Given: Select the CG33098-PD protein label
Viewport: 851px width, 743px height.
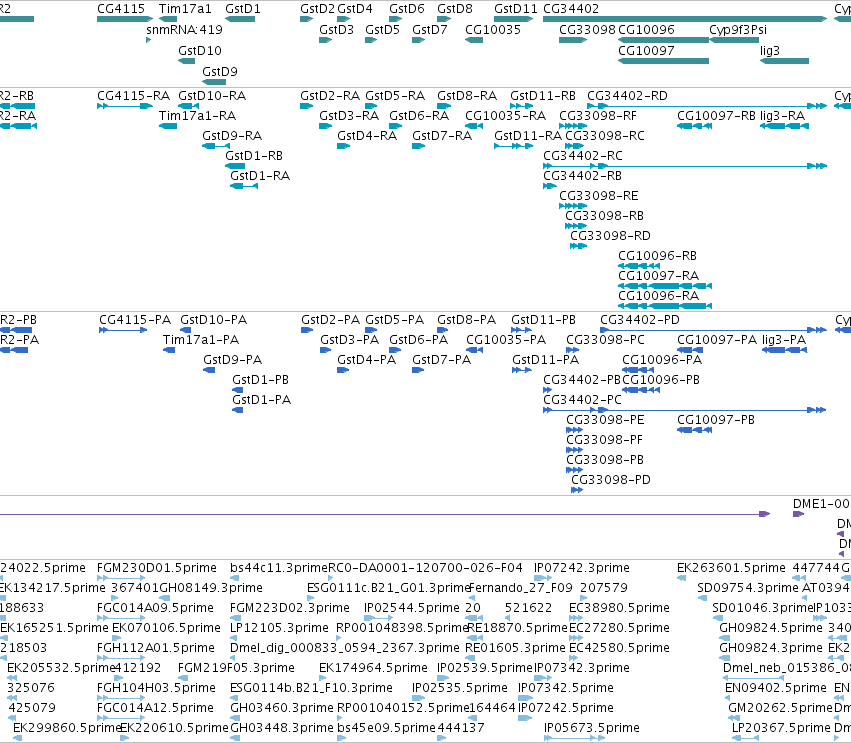Looking at the screenshot, I should (611, 480).
